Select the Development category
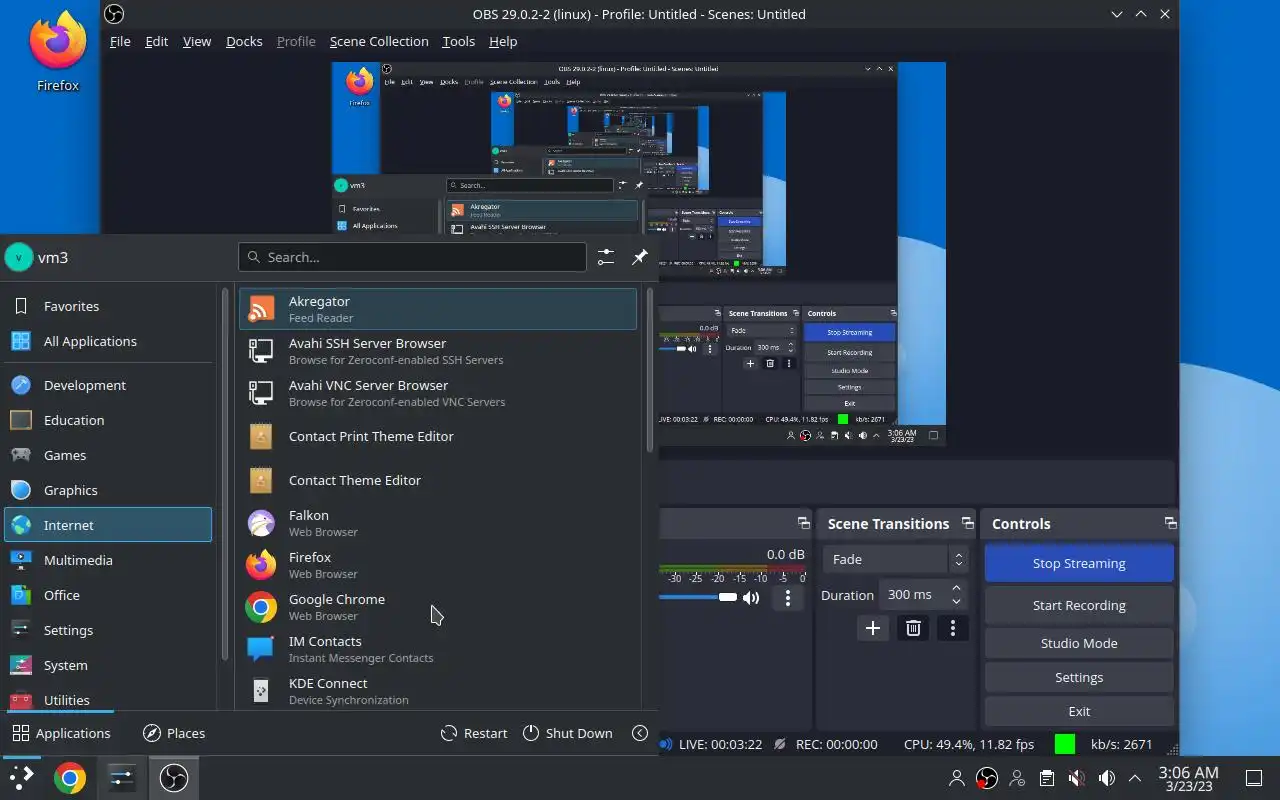The image size is (1280, 800). [x=108, y=385]
